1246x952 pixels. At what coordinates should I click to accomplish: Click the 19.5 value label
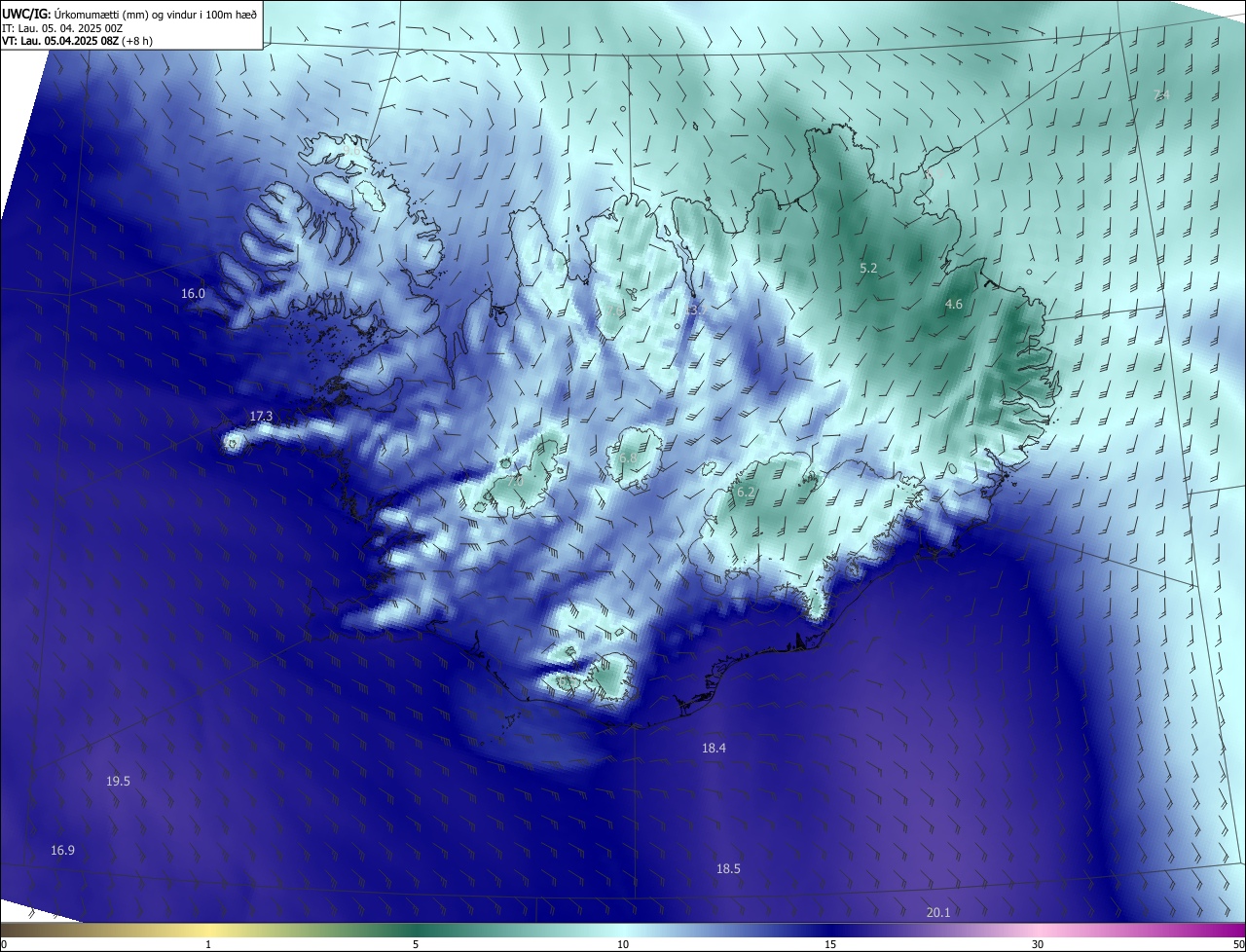[119, 781]
